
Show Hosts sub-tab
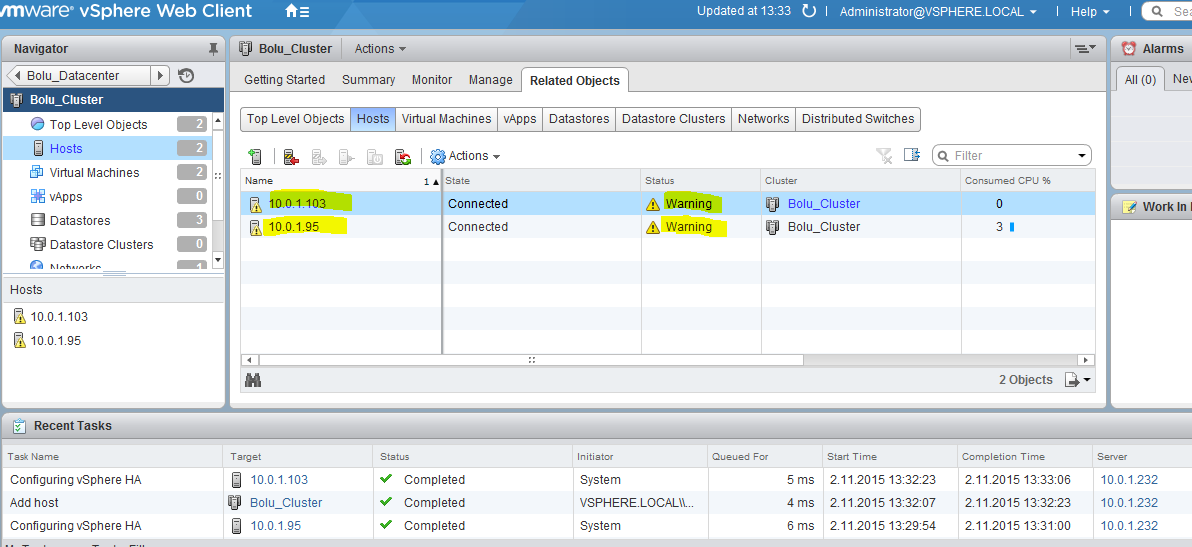coord(372,119)
